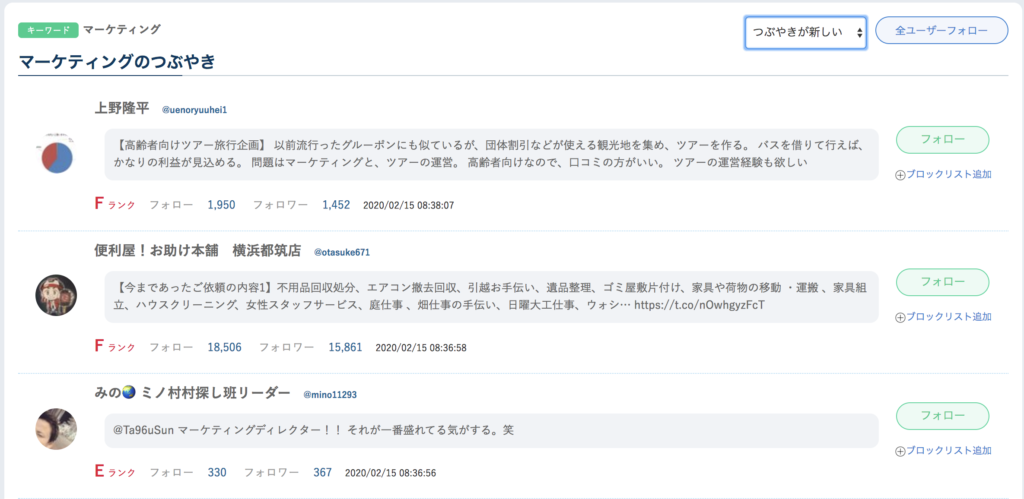Image resolution: width=1024 pixels, height=499 pixels.
Task: Open the @otasuke671 handle link
Action: pos(342,252)
